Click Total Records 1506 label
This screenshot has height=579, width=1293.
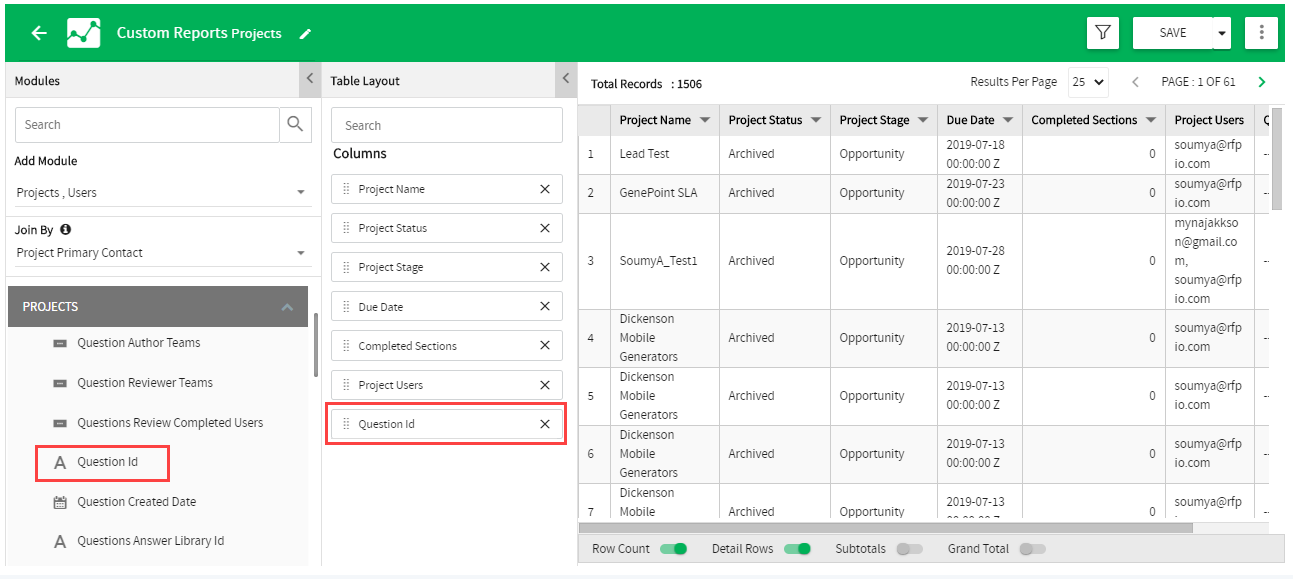[646, 84]
